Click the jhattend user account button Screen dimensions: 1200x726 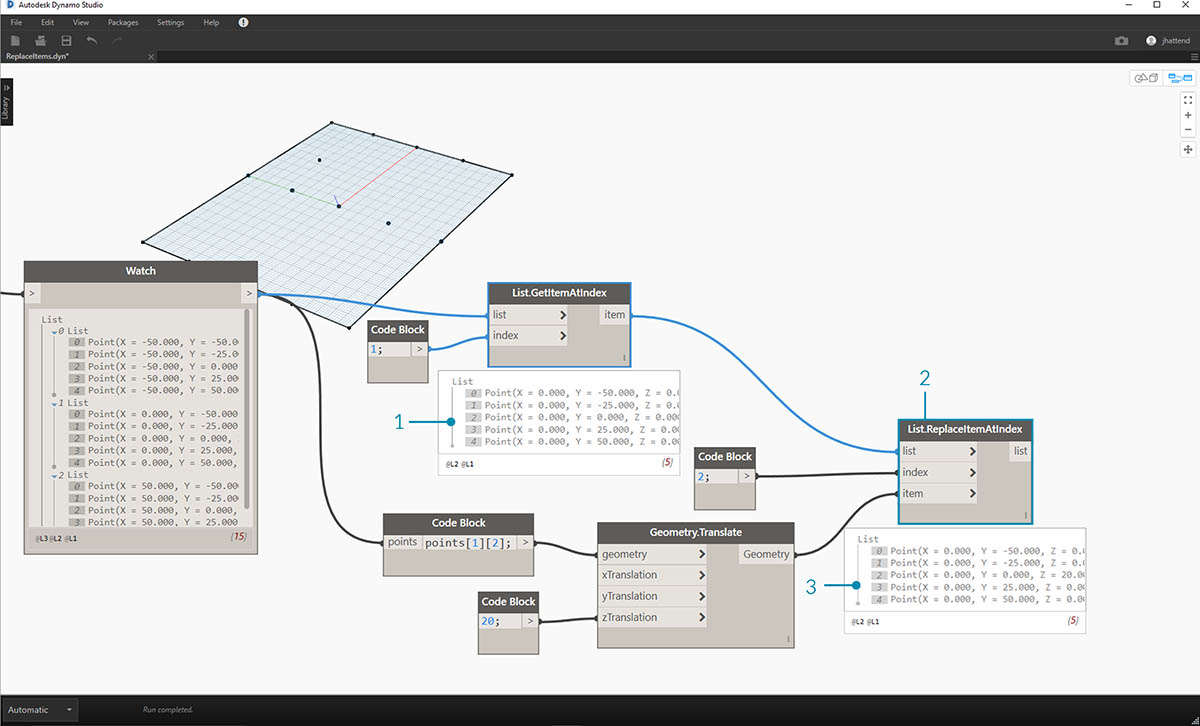[1169, 41]
